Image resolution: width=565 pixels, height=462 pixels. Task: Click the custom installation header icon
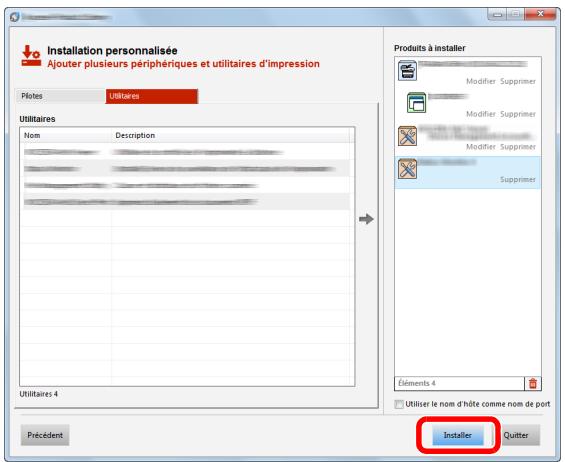point(31,55)
